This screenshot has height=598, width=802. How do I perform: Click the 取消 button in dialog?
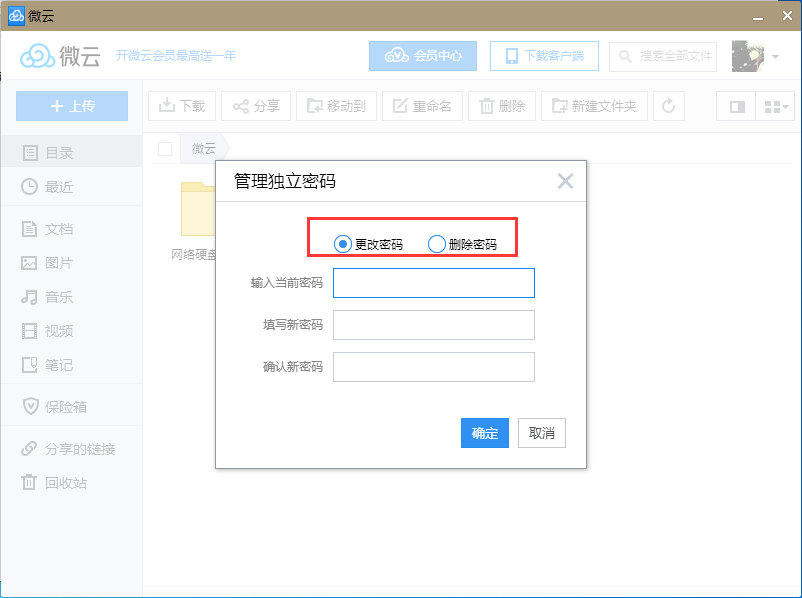pyautogui.click(x=541, y=433)
